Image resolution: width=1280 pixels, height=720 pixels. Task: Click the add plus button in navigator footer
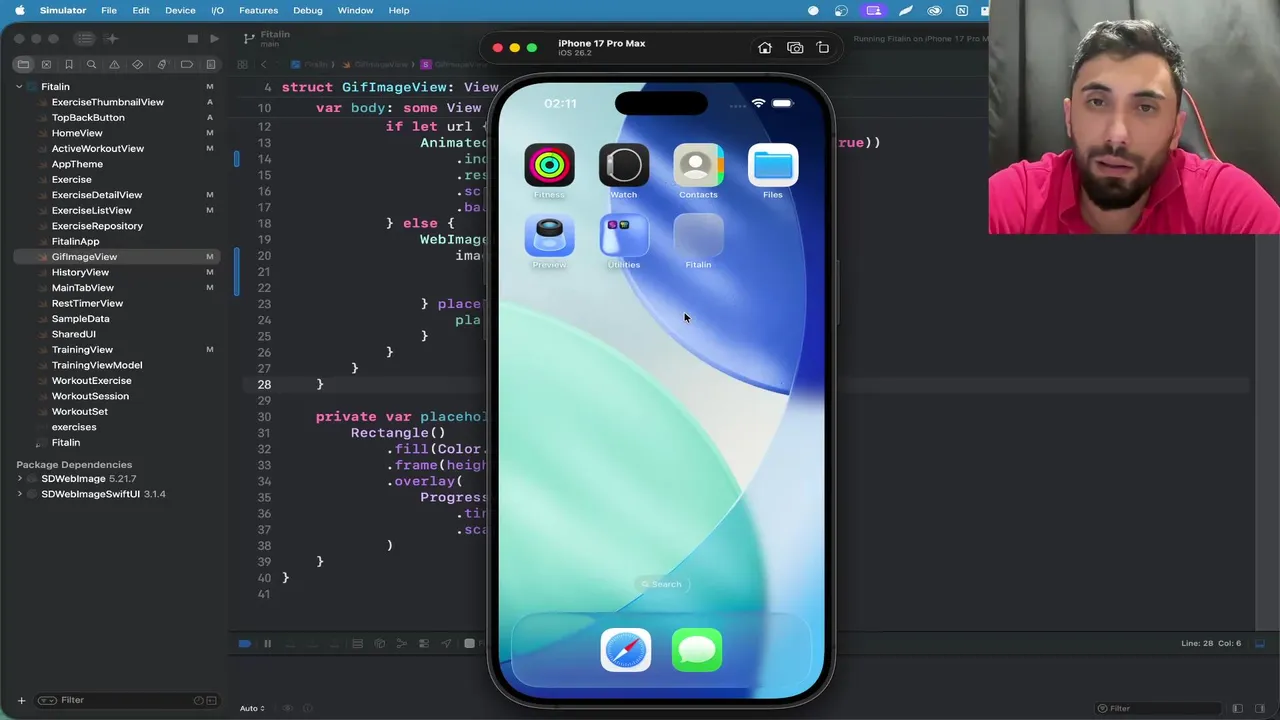pyautogui.click(x=21, y=700)
